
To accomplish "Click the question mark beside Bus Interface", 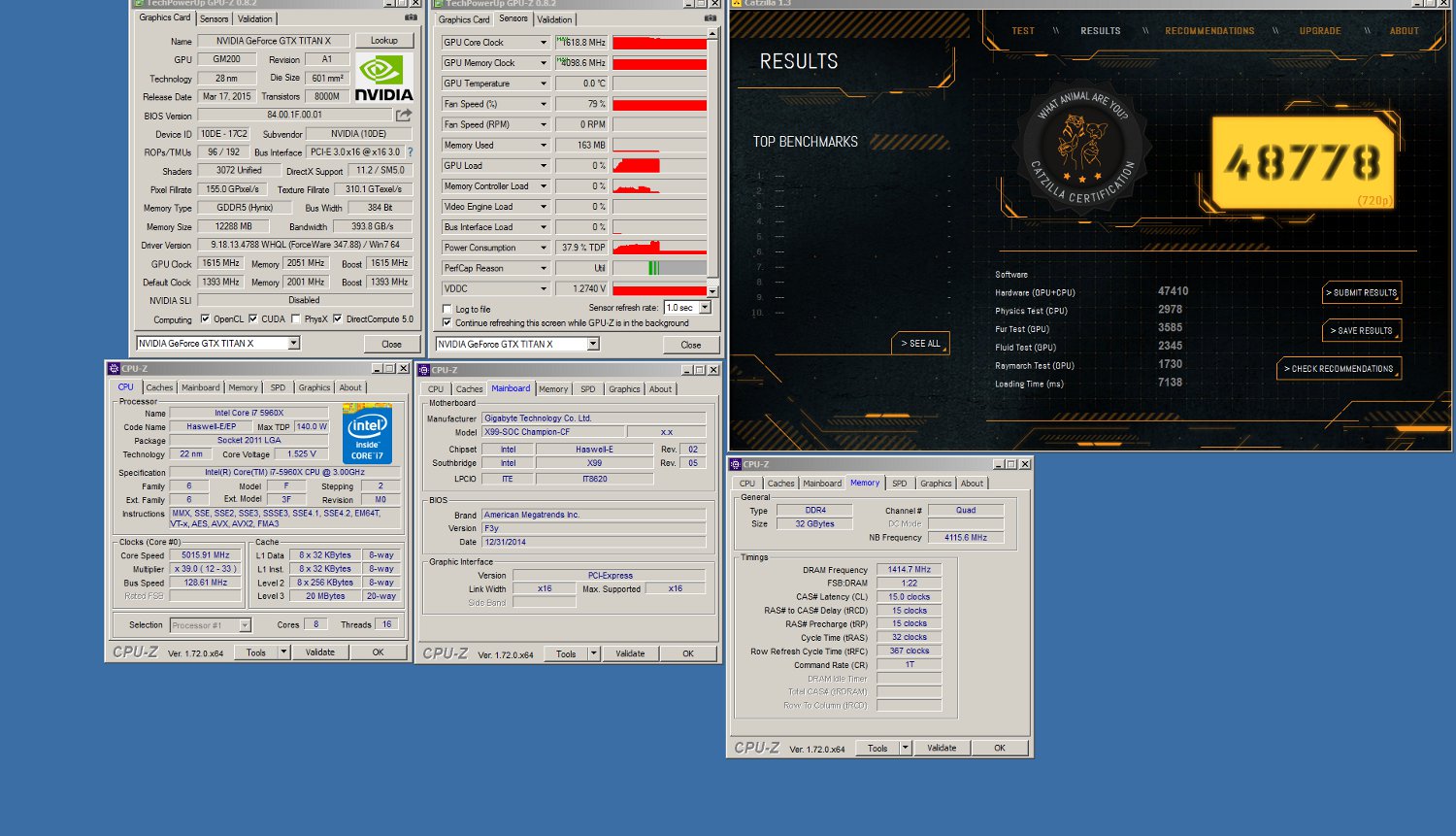I will 410,152.
